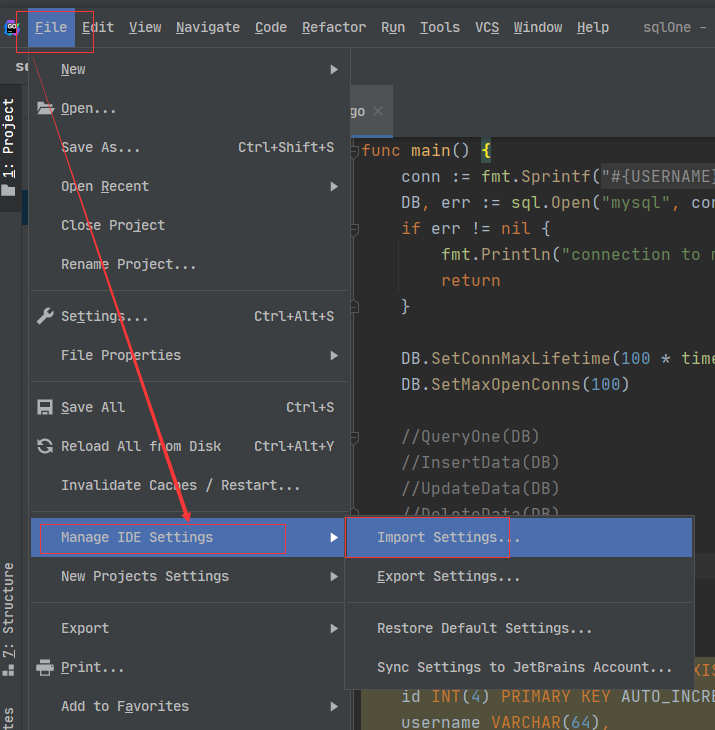This screenshot has width=715, height=730.
Task: Click the folder icon beside Open...
Action: 45,108
